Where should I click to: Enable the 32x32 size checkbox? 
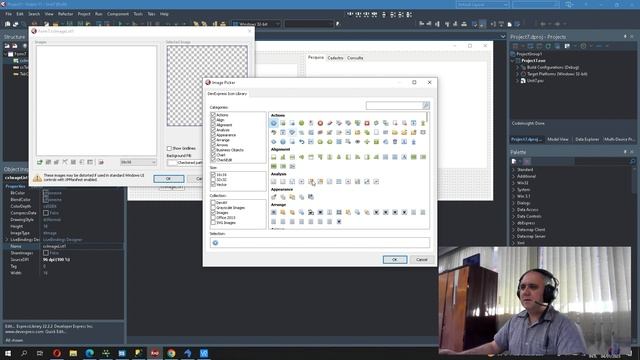point(213,180)
